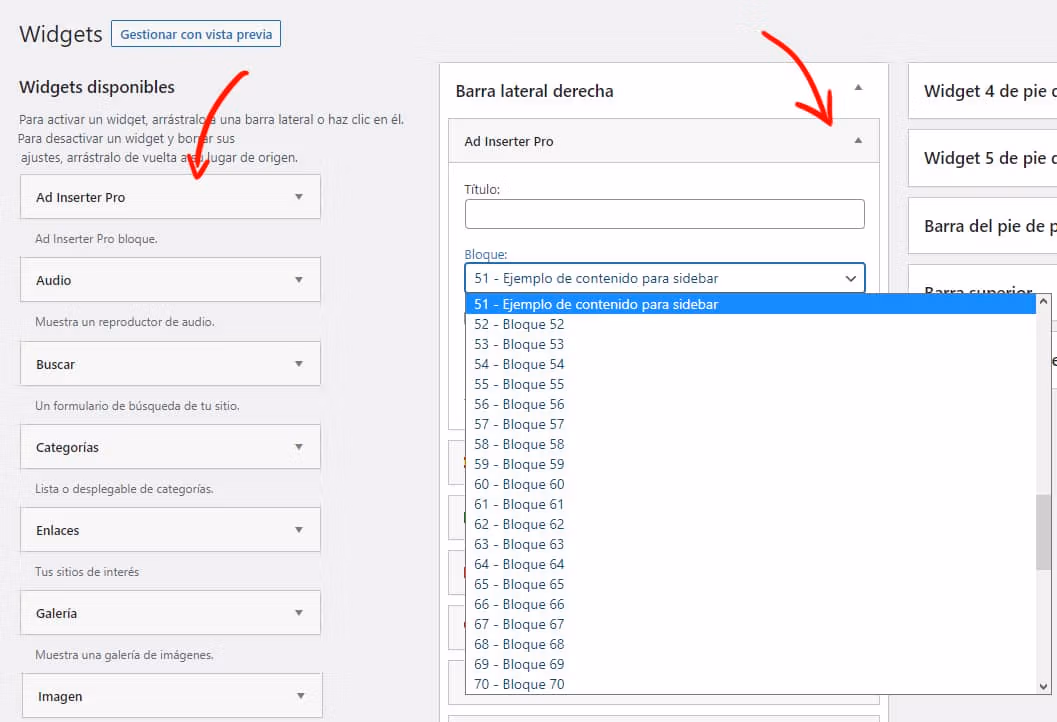Select option 56 - Bloque 56
The width and height of the screenshot is (1057, 722).
click(750, 404)
